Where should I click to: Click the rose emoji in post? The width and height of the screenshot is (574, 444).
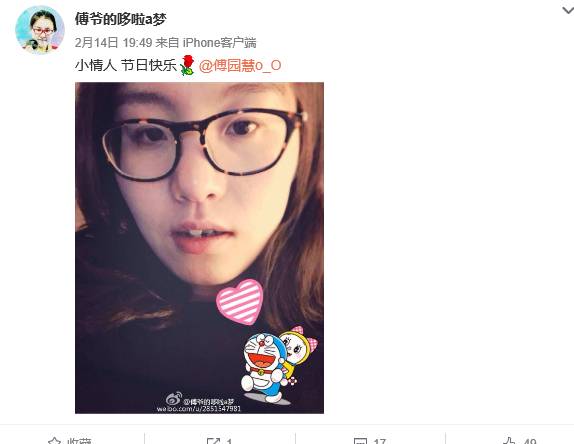pos(187,65)
